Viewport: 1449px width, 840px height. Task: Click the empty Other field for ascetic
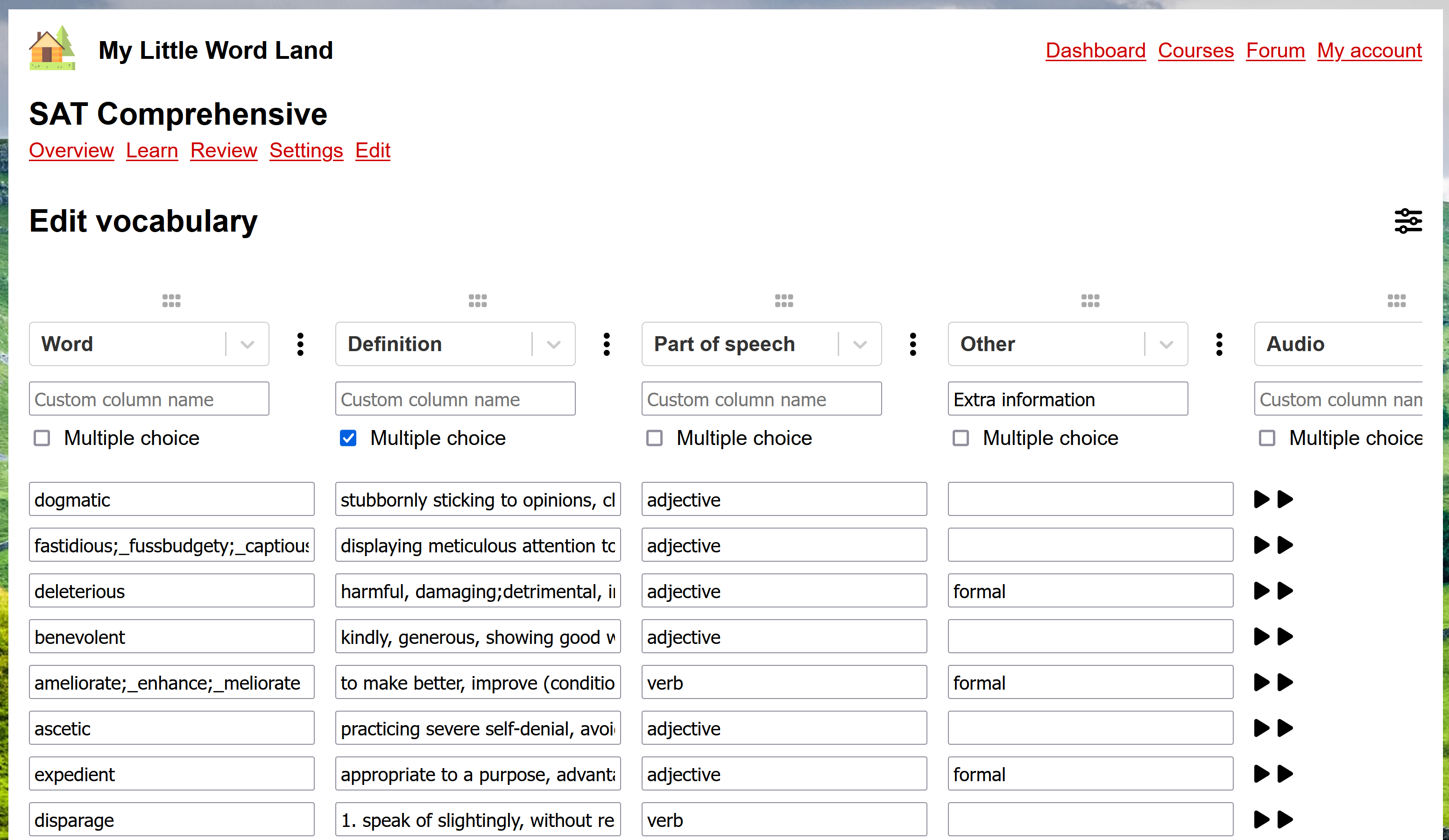pos(1090,728)
